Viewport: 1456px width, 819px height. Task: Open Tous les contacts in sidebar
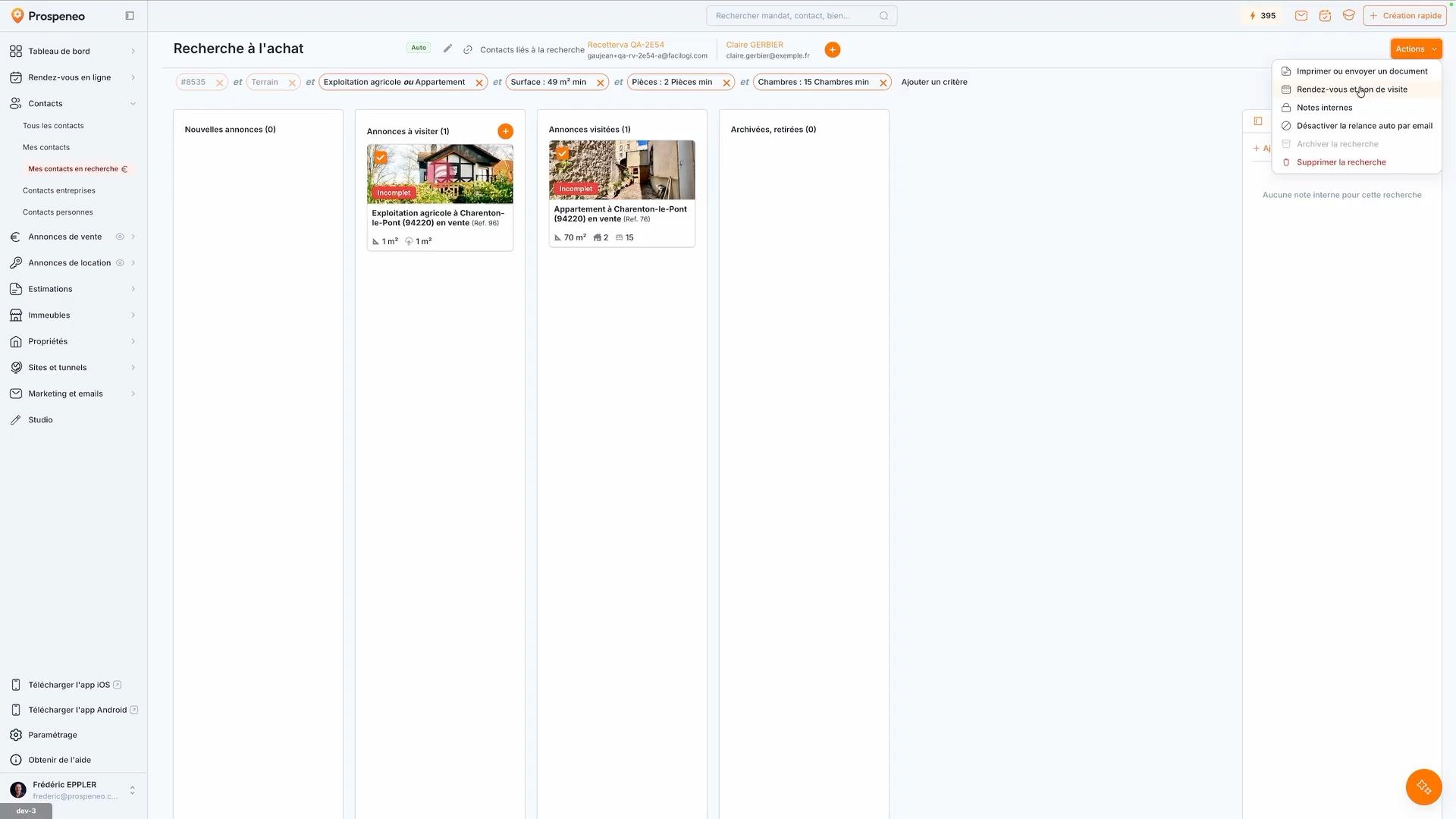pyautogui.click(x=53, y=126)
